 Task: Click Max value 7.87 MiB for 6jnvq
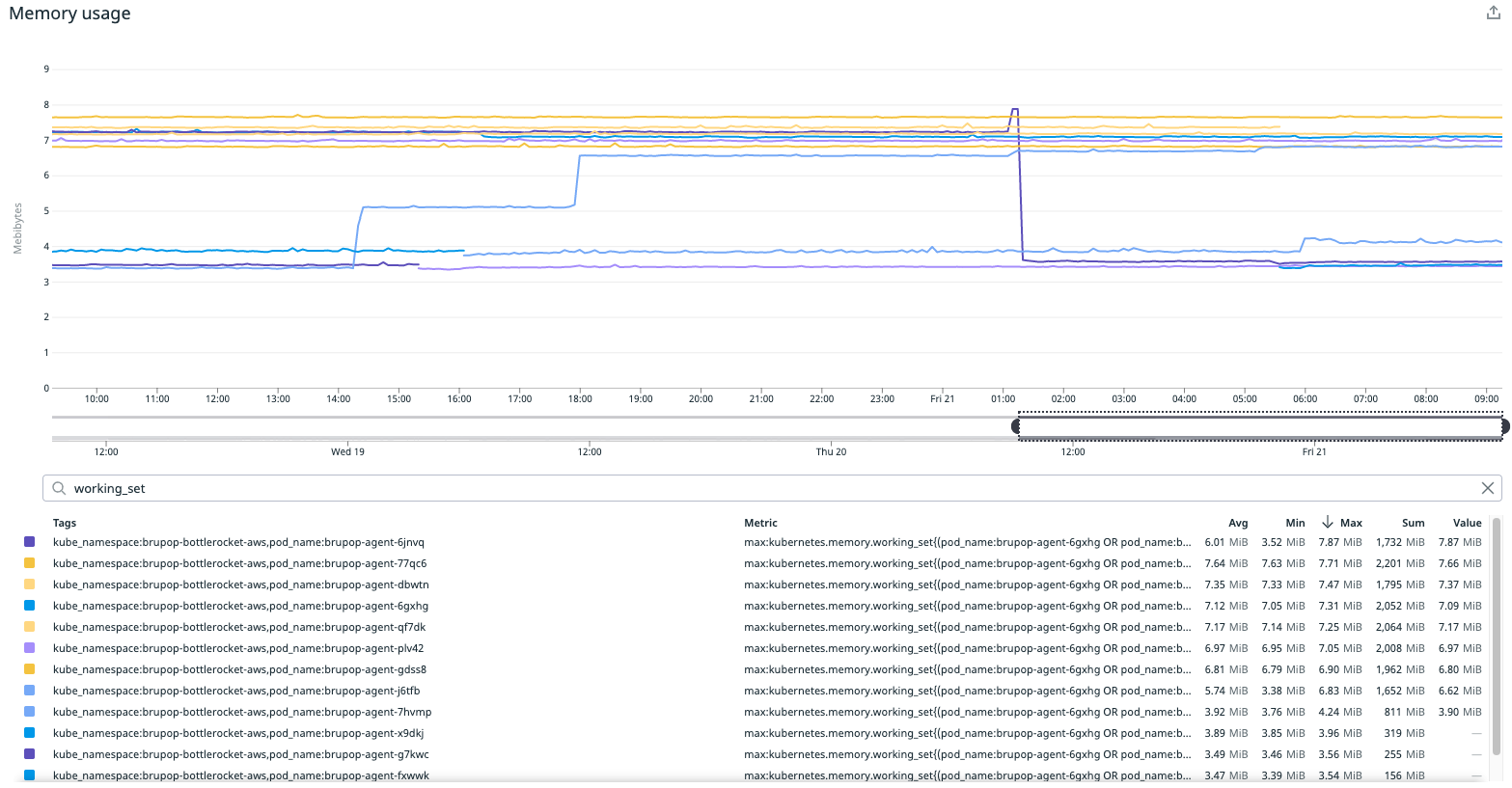point(1340,542)
